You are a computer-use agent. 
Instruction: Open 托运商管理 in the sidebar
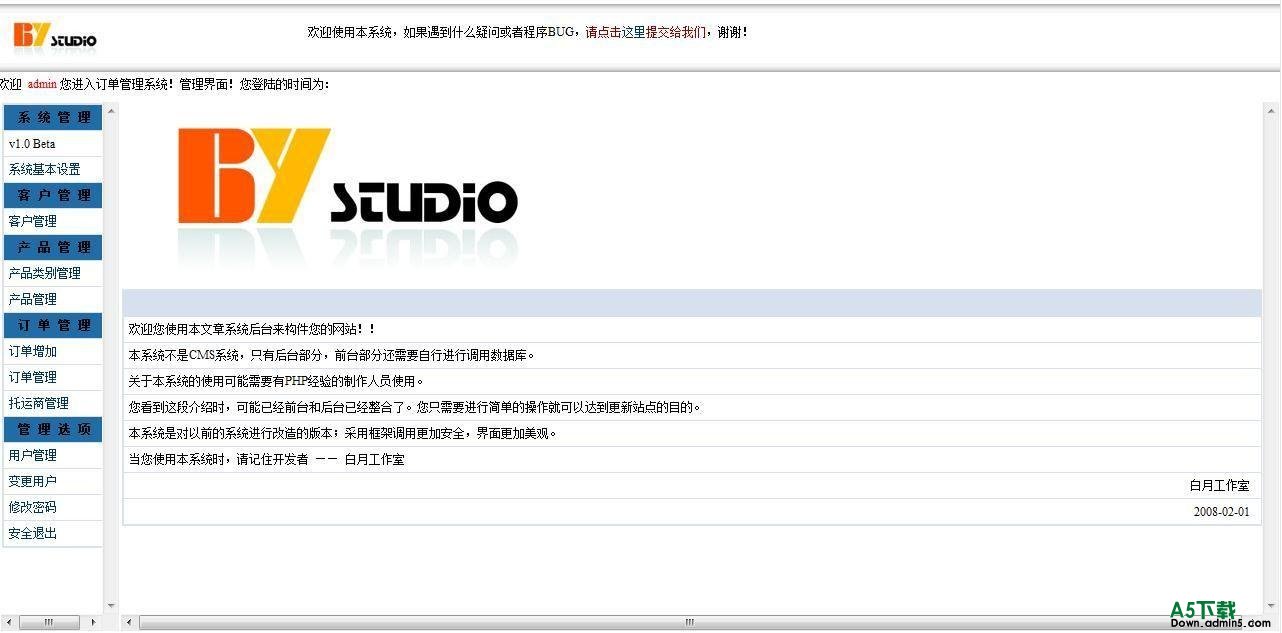pos(38,404)
